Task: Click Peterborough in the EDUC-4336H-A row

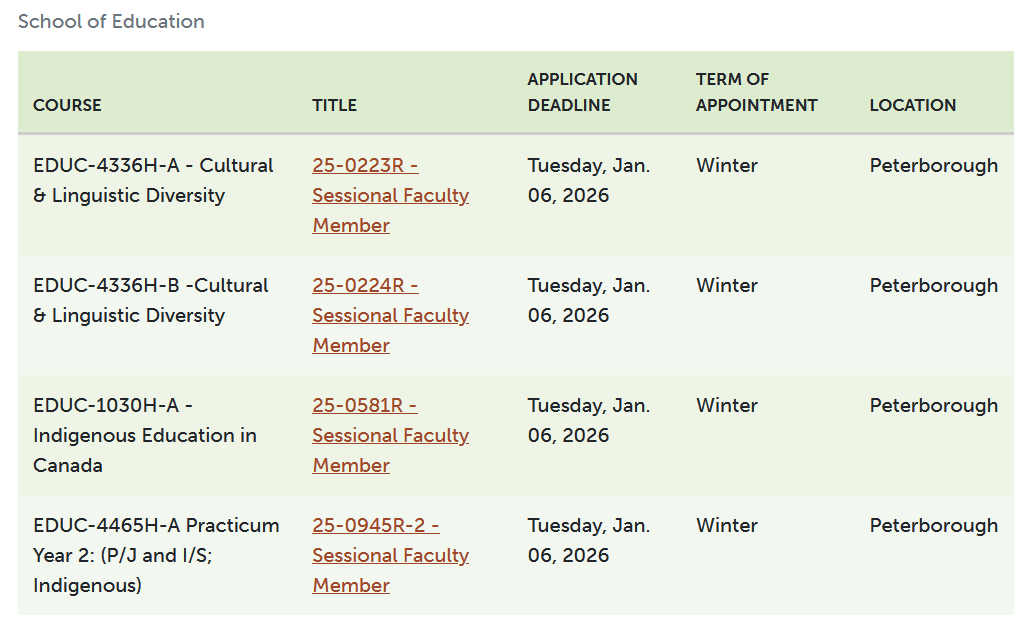Action: (x=933, y=165)
